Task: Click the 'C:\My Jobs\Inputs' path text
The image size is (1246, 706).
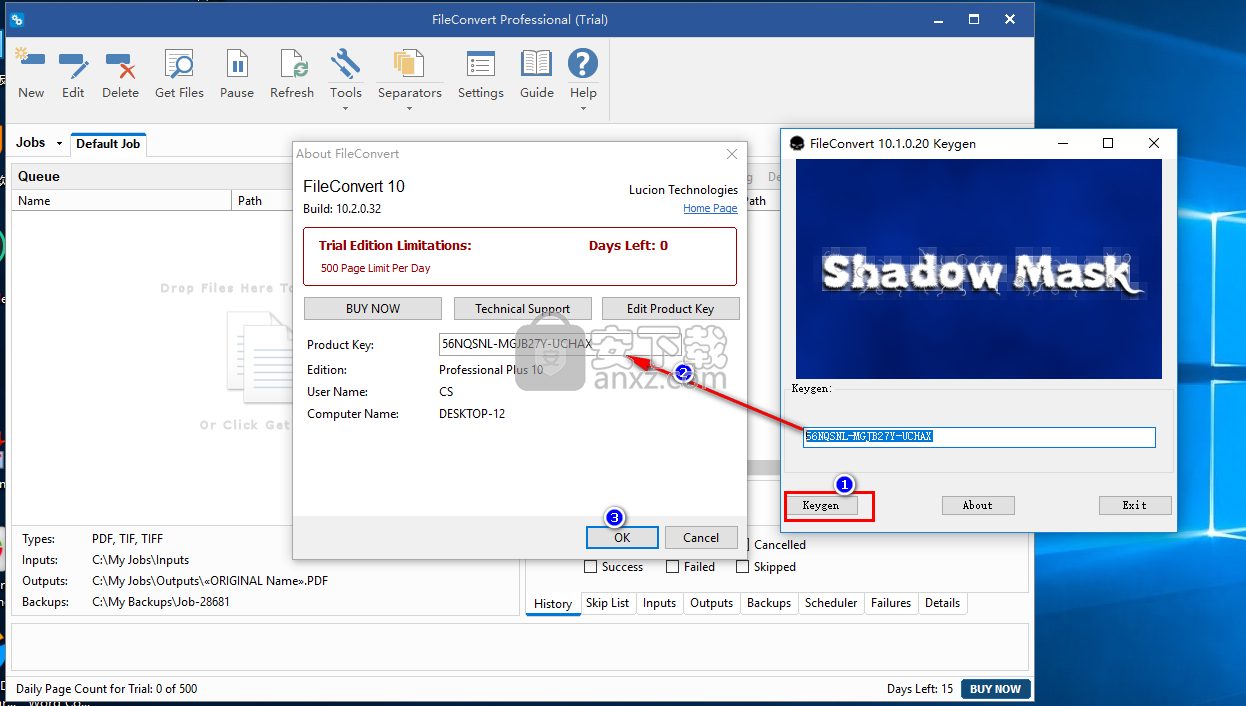Action: [140, 560]
